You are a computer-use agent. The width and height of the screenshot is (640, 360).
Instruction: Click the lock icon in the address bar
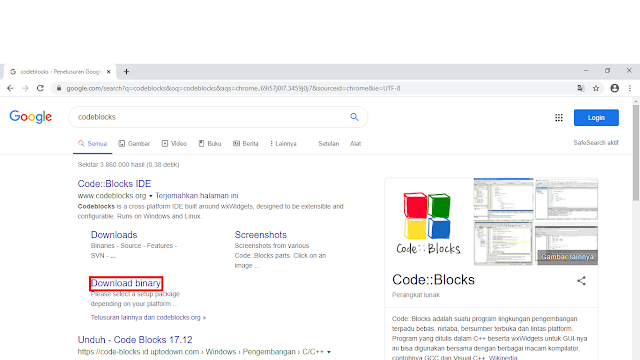(x=59, y=88)
